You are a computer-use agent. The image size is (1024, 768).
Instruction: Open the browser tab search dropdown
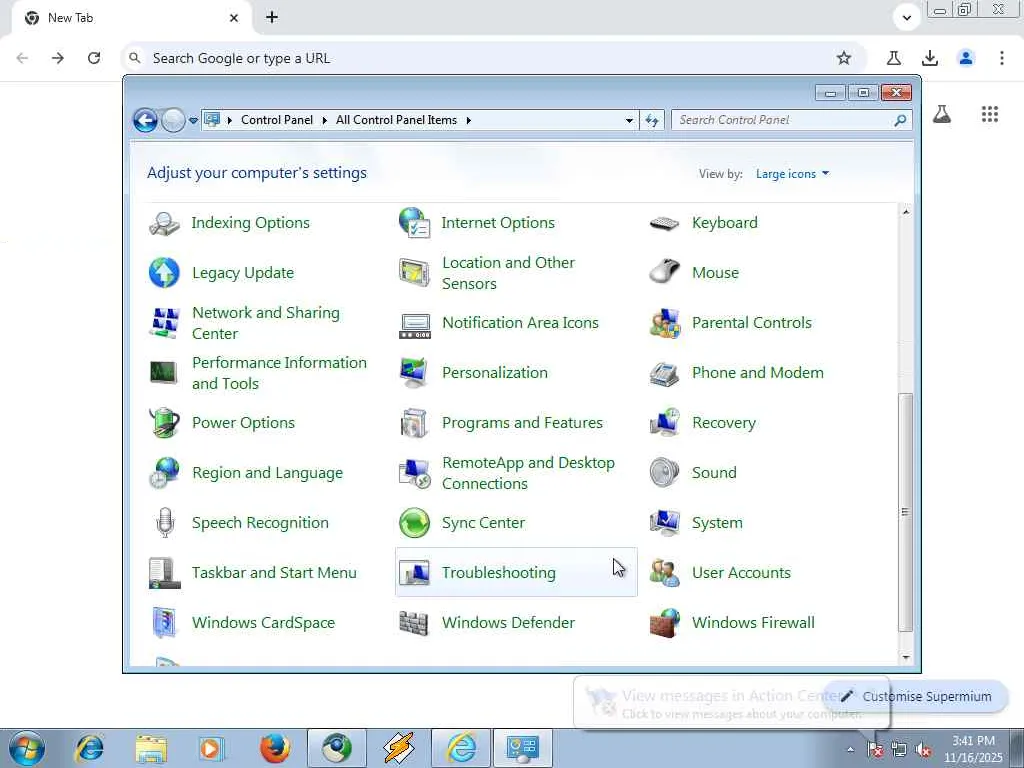906,18
